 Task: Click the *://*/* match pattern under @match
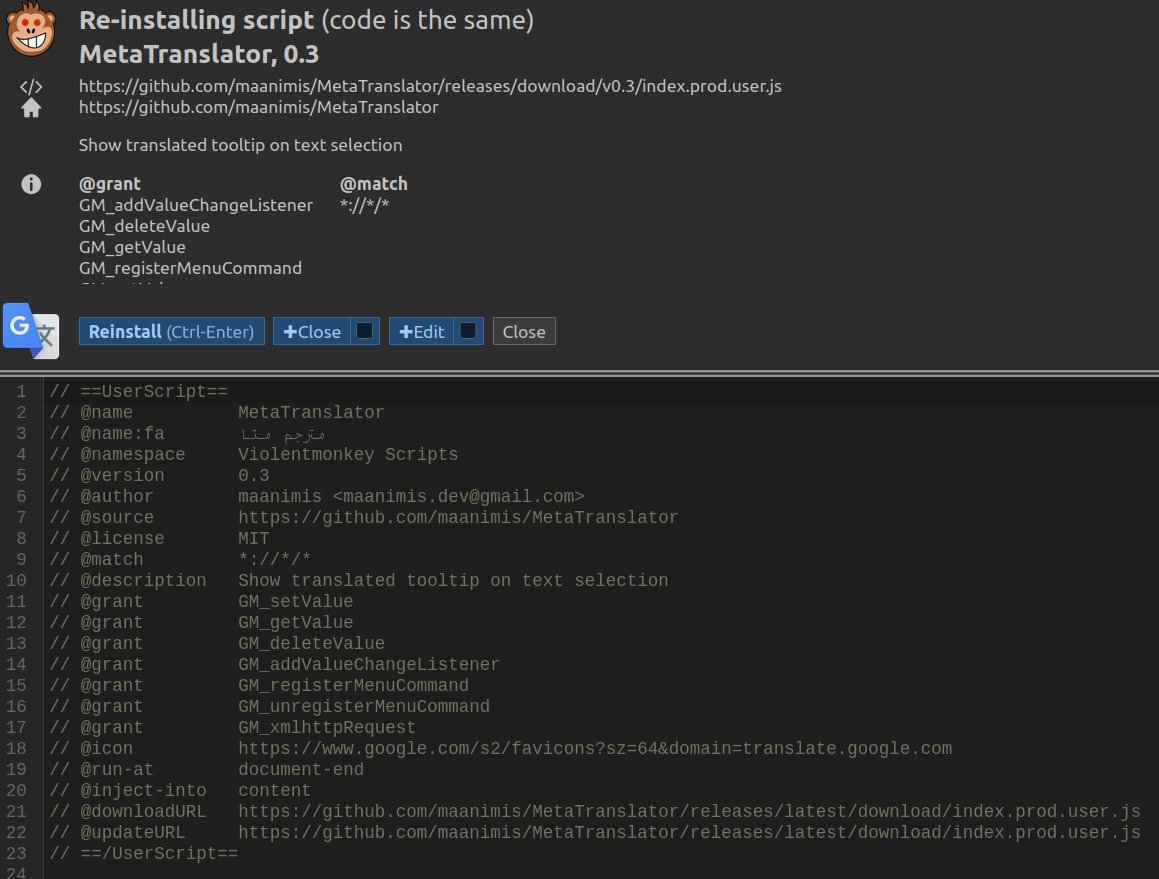click(x=364, y=205)
